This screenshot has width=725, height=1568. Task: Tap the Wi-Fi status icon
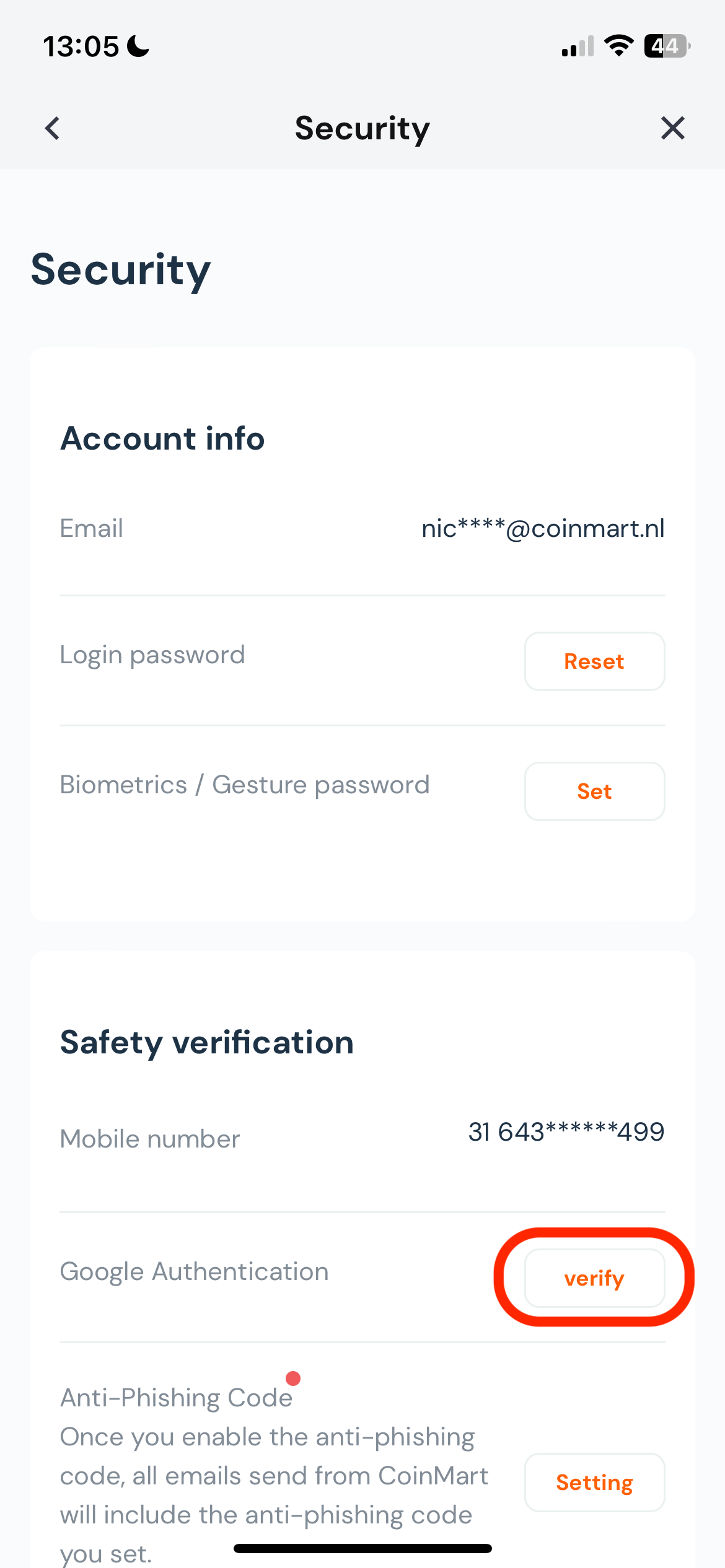[618, 46]
